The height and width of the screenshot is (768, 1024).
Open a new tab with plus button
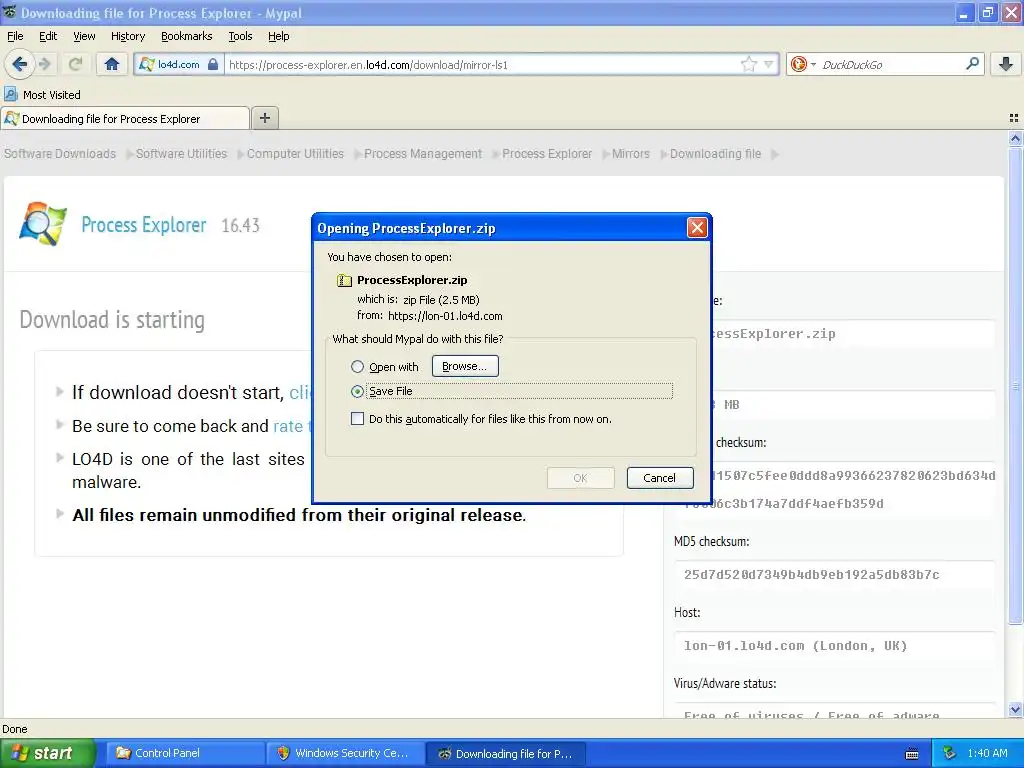[265, 118]
